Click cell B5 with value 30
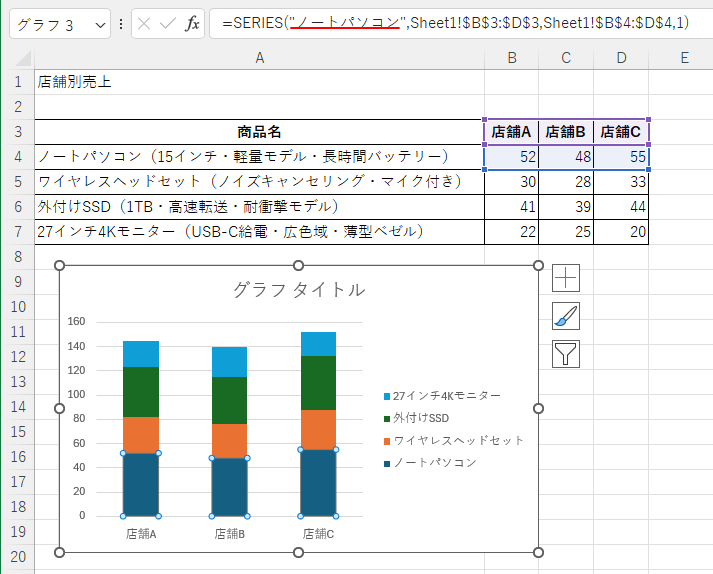This screenshot has width=713, height=574. click(512, 182)
